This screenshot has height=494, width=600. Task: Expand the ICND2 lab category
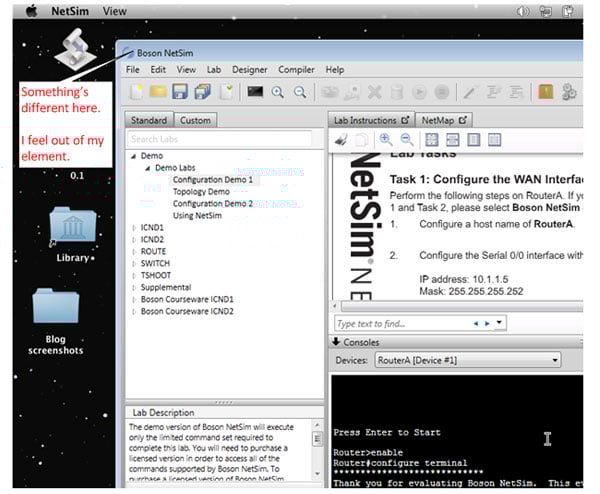tap(134, 240)
